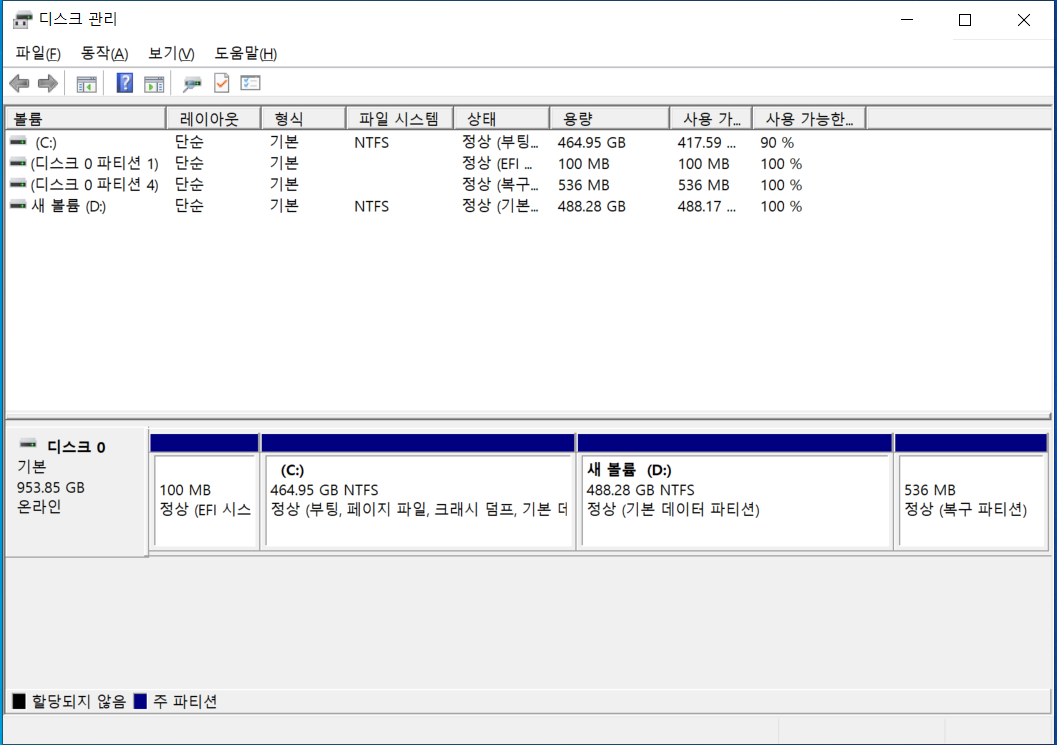Close the Disk Management window
The width and height of the screenshot is (1057, 745).
coord(1023,20)
